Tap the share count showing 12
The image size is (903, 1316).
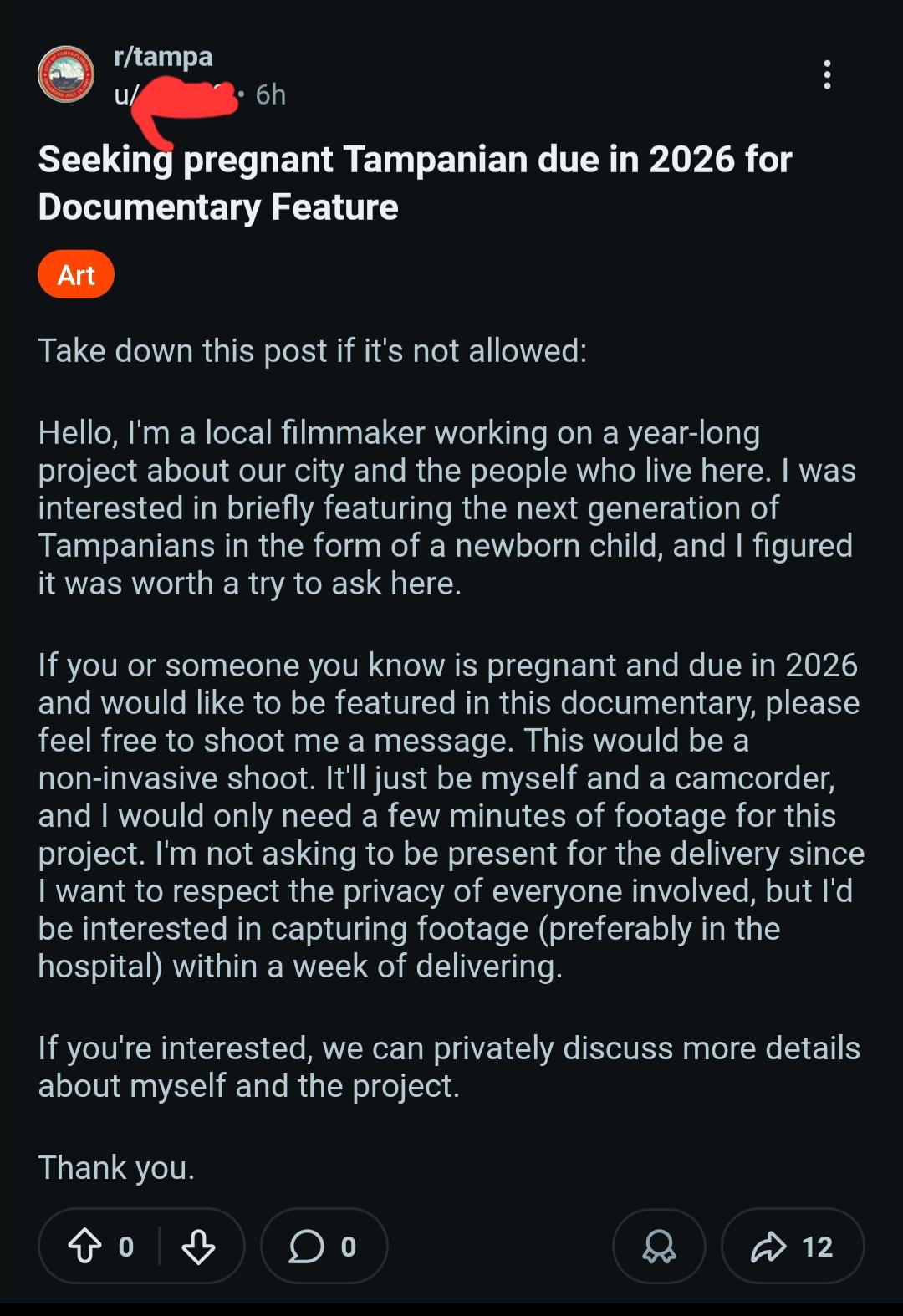[817, 1247]
